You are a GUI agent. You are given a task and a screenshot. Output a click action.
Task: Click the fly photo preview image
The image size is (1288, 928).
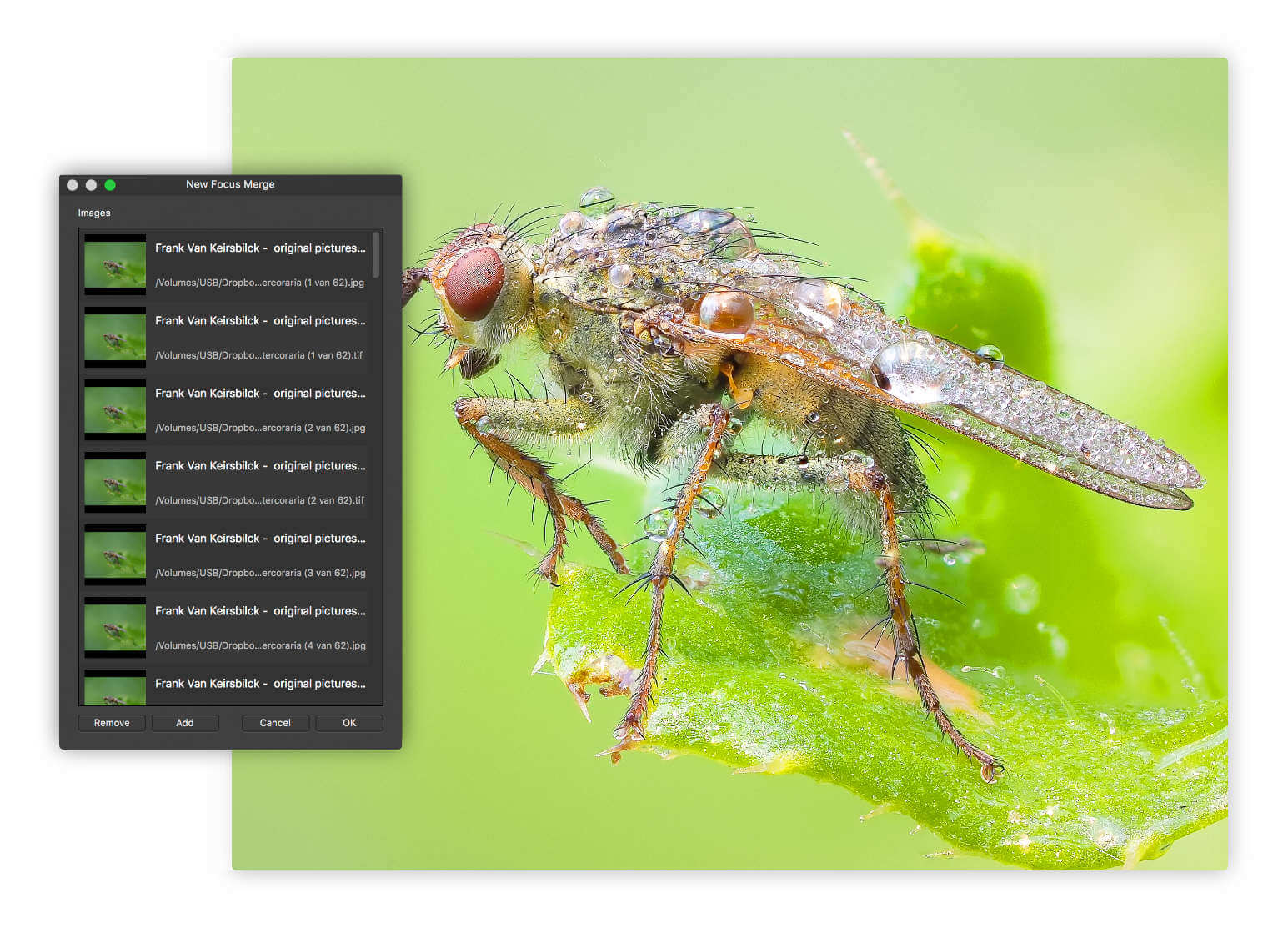(x=729, y=464)
